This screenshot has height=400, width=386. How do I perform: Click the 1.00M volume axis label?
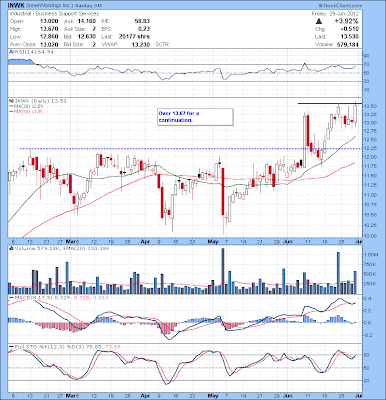pyautogui.click(x=372, y=255)
